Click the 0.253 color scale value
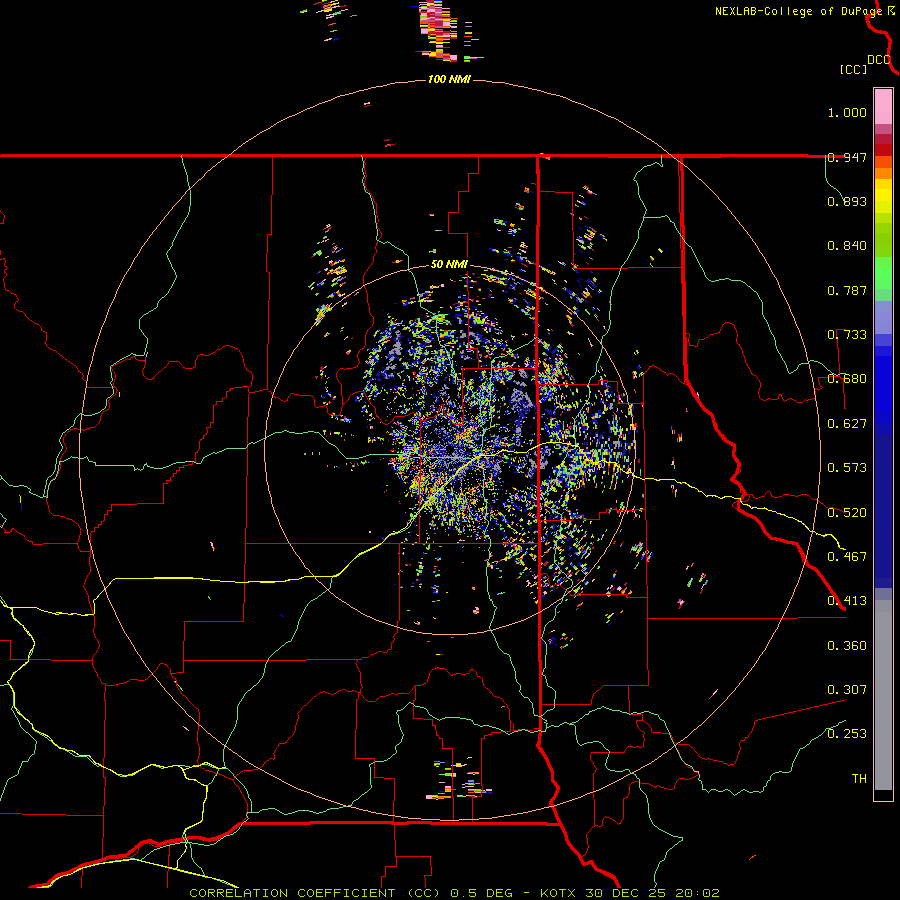Screen dimensions: 900x900 [x=847, y=734]
